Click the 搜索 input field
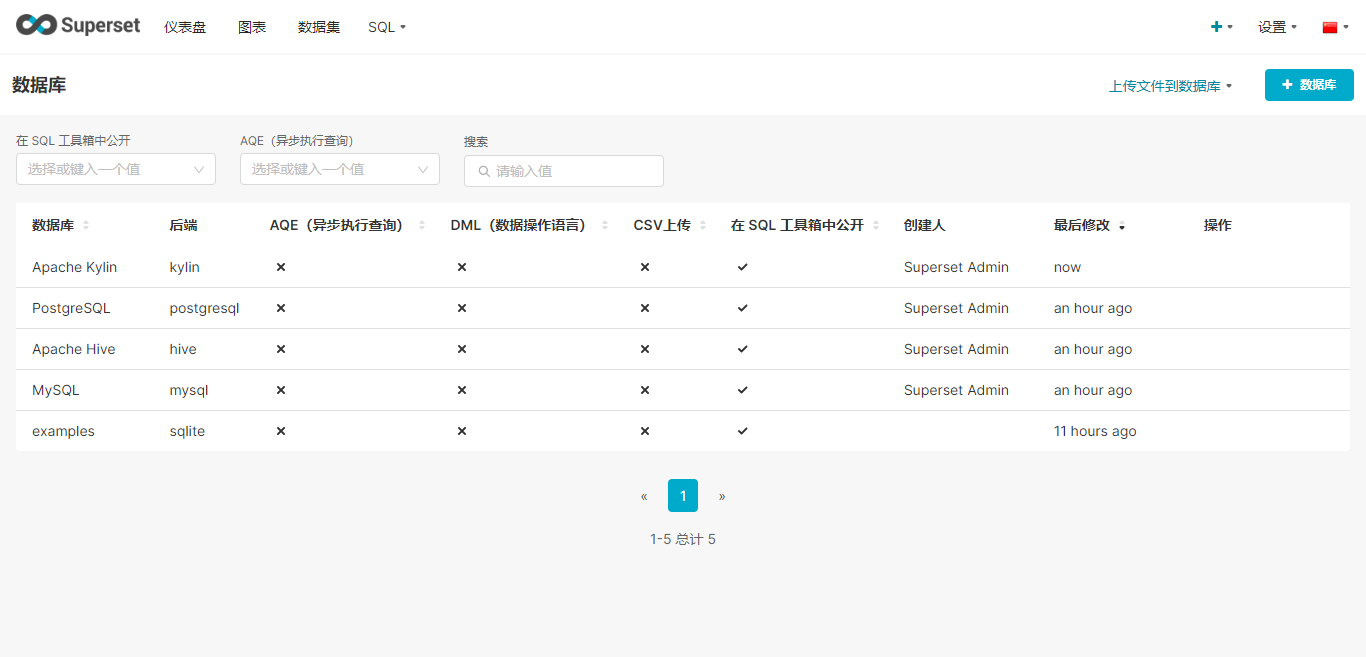The height and width of the screenshot is (657, 1366). coord(564,171)
